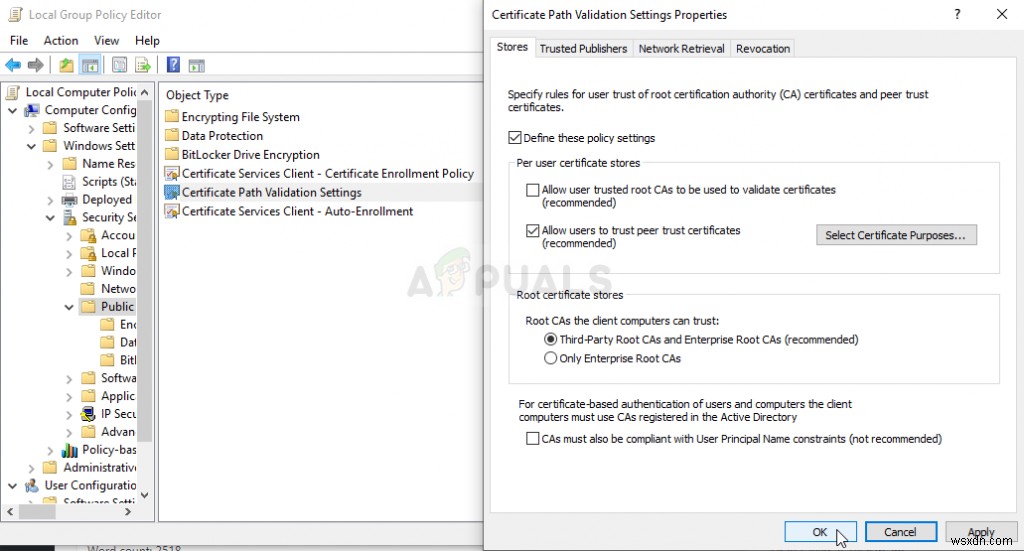Click the Up one level folder icon
The width and height of the screenshot is (1024, 551).
pyautogui.click(x=66, y=65)
